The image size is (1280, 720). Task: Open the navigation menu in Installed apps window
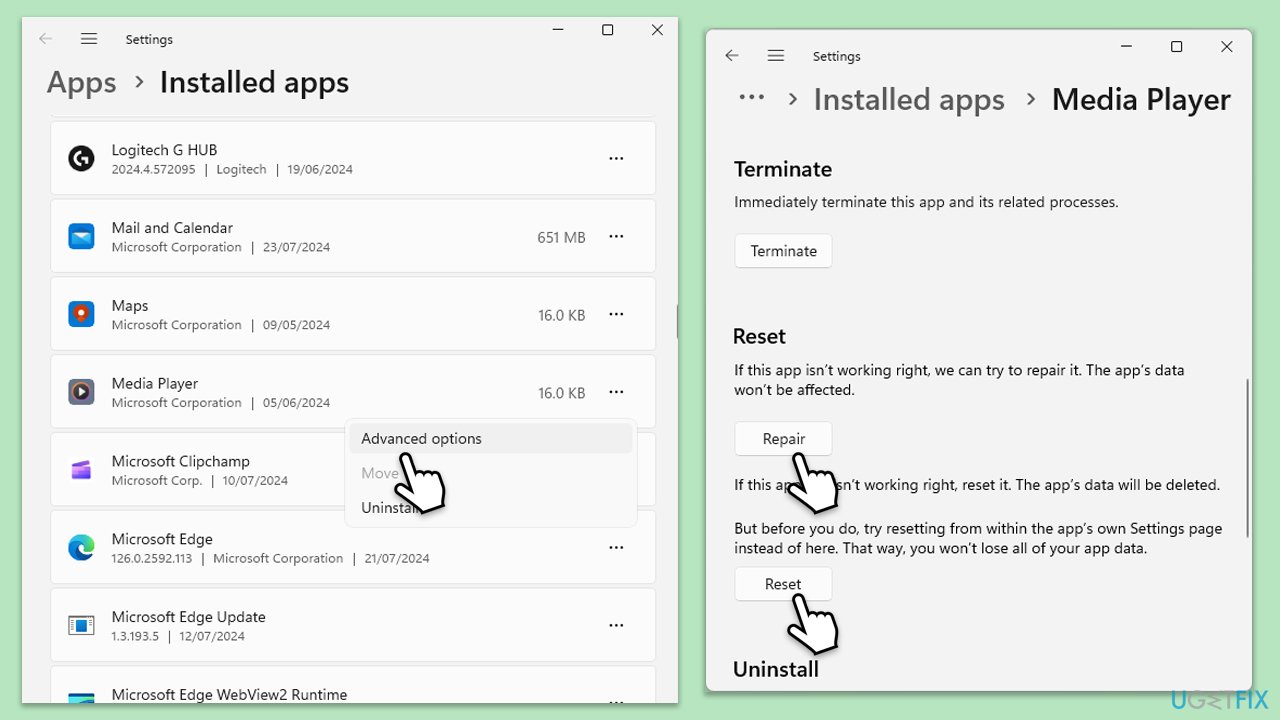[x=89, y=39]
